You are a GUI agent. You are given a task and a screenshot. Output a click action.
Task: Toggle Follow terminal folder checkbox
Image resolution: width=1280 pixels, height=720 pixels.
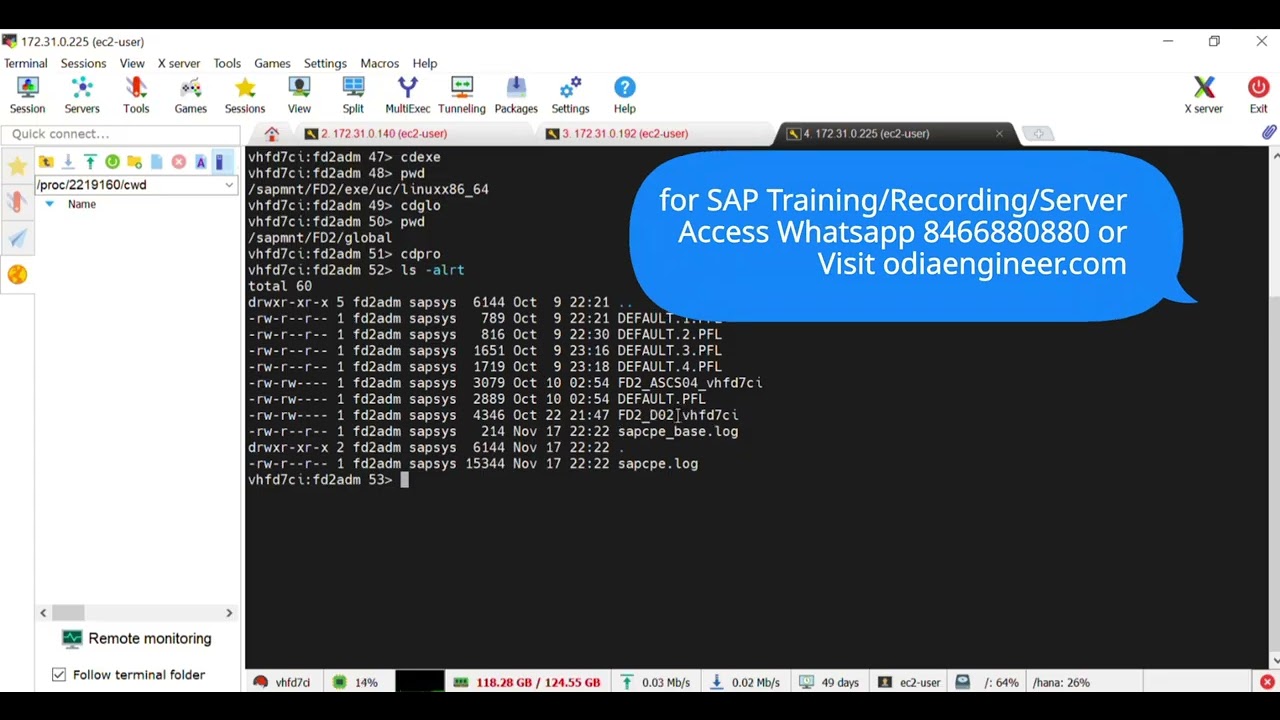[59, 675]
